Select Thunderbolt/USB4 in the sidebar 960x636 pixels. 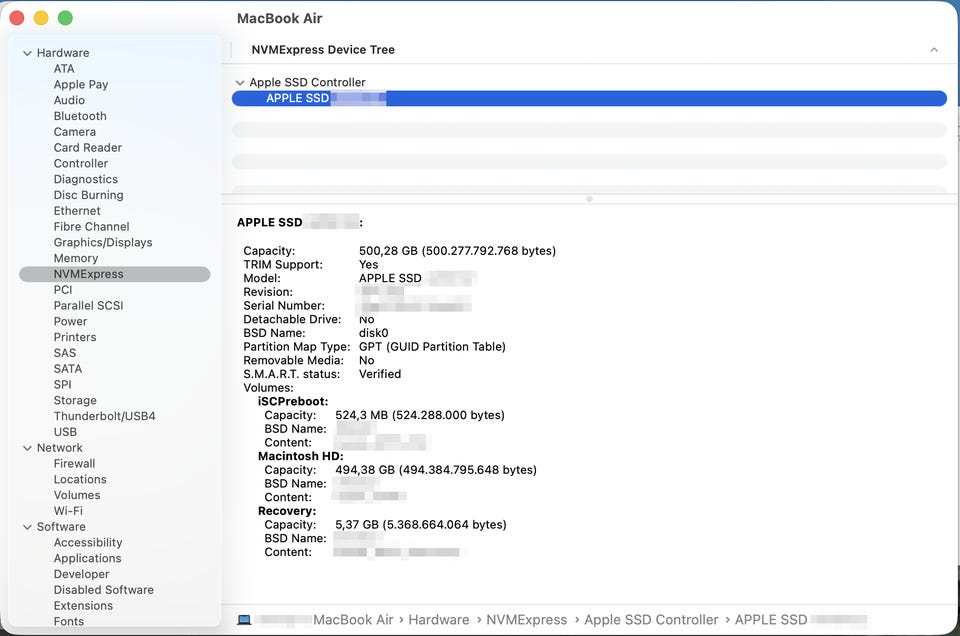tap(104, 416)
